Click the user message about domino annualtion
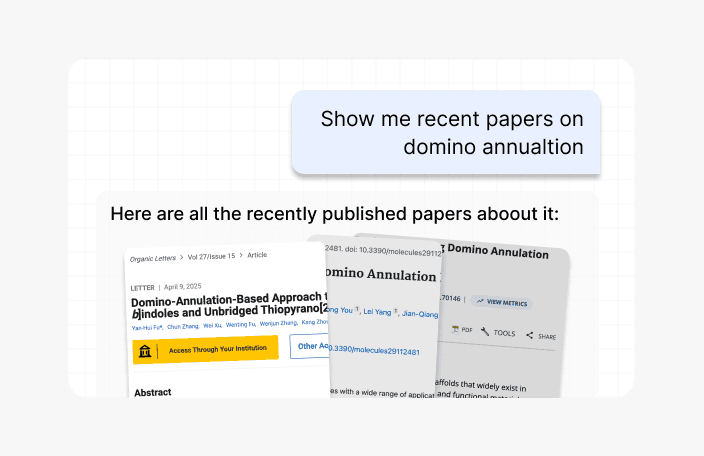 pyautogui.click(x=446, y=132)
